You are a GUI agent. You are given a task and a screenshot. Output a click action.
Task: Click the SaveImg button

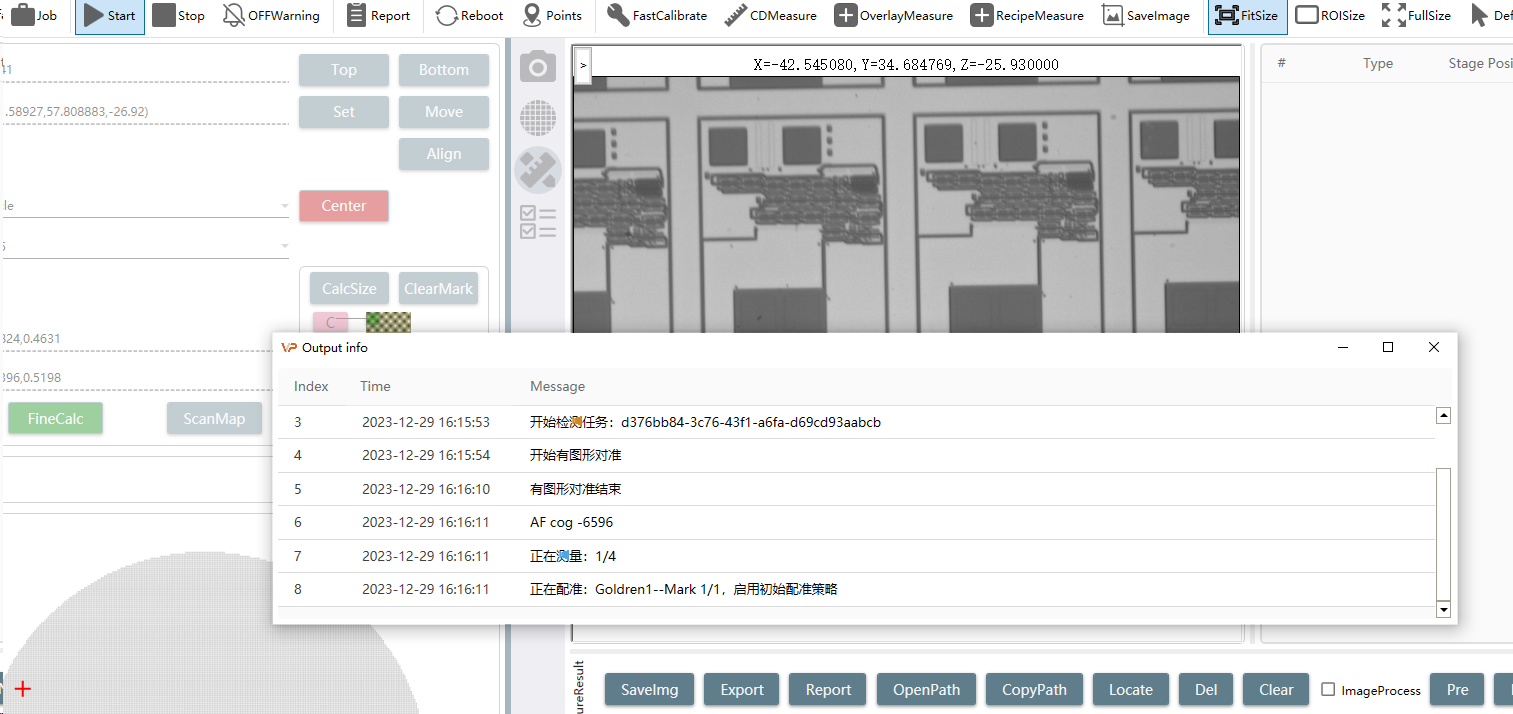coord(650,690)
